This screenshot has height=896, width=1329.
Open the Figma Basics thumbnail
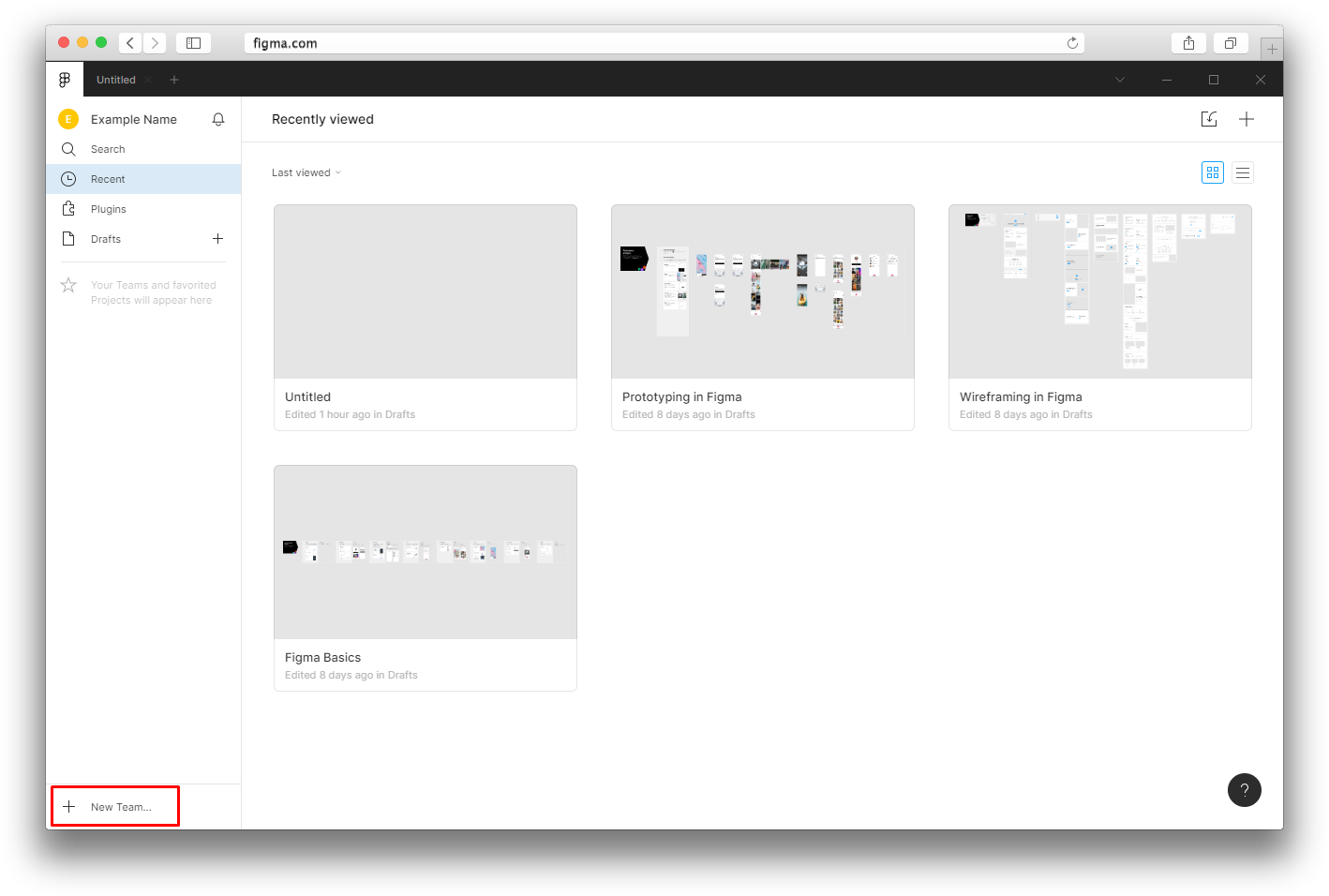tap(426, 552)
